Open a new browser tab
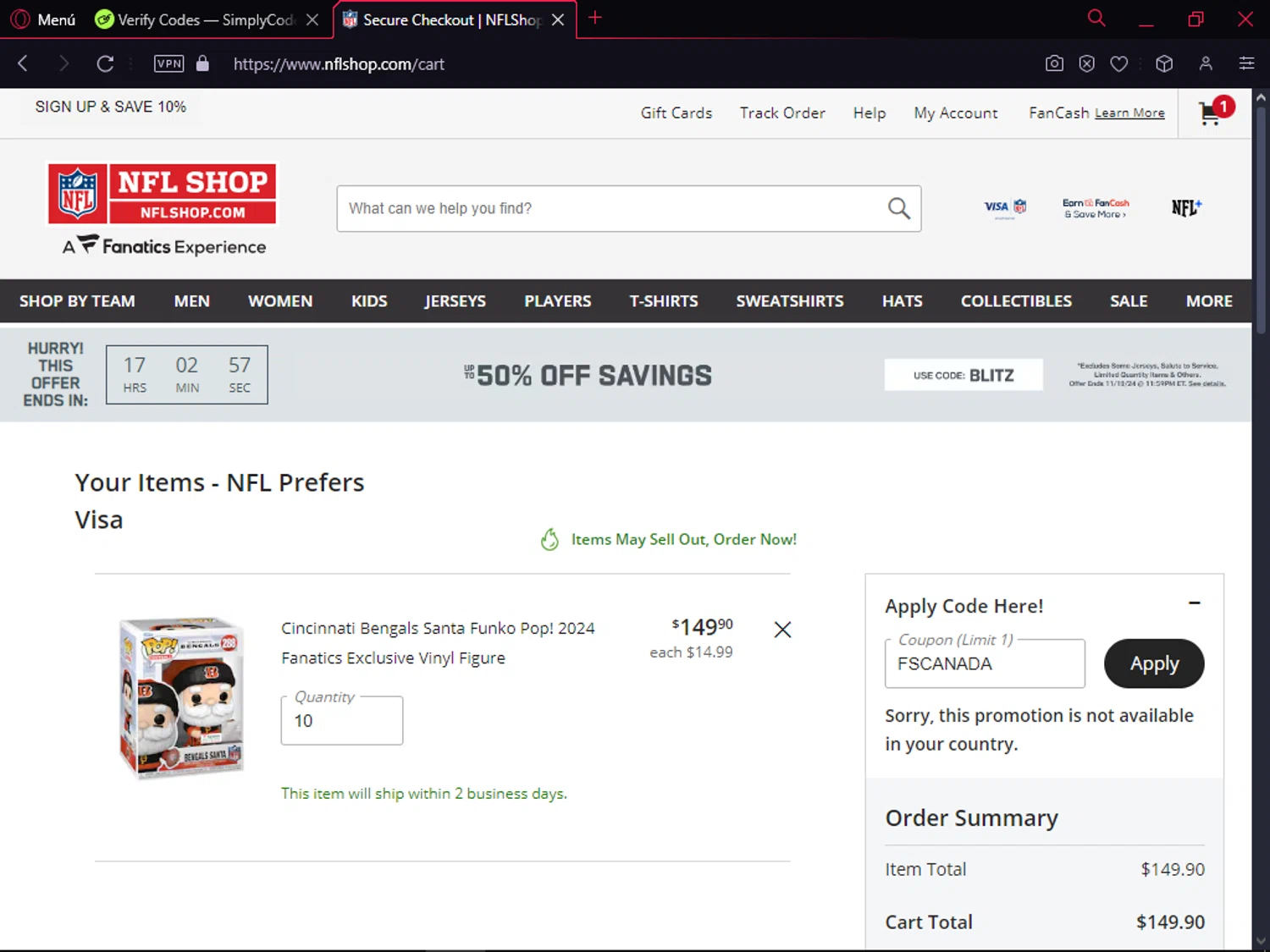Viewport: 1270px width, 952px height. pyautogui.click(x=595, y=18)
